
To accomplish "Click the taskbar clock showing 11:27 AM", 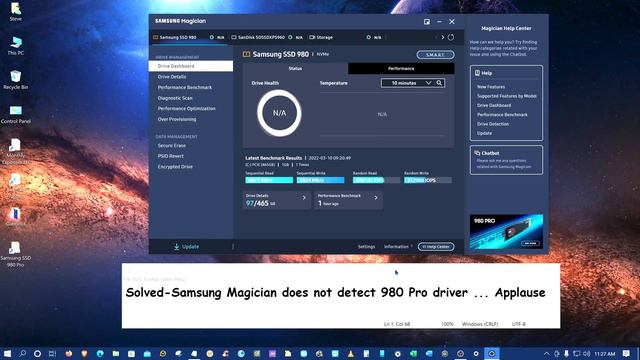I will (604, 353).
